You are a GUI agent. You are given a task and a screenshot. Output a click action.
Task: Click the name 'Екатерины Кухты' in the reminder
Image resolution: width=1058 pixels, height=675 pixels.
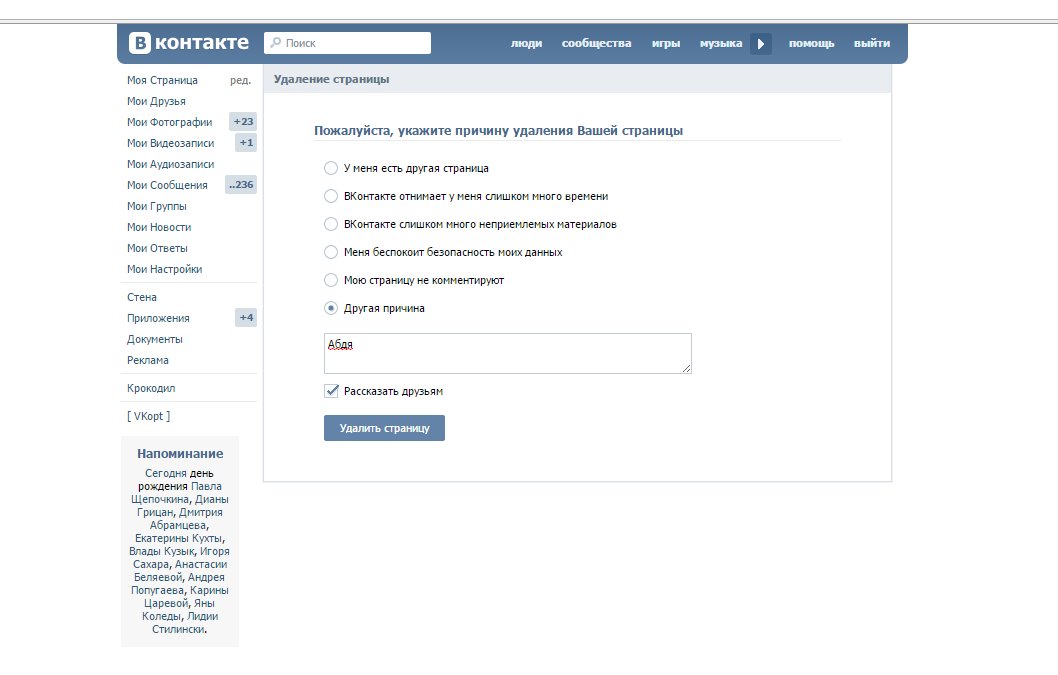point(179,538)
